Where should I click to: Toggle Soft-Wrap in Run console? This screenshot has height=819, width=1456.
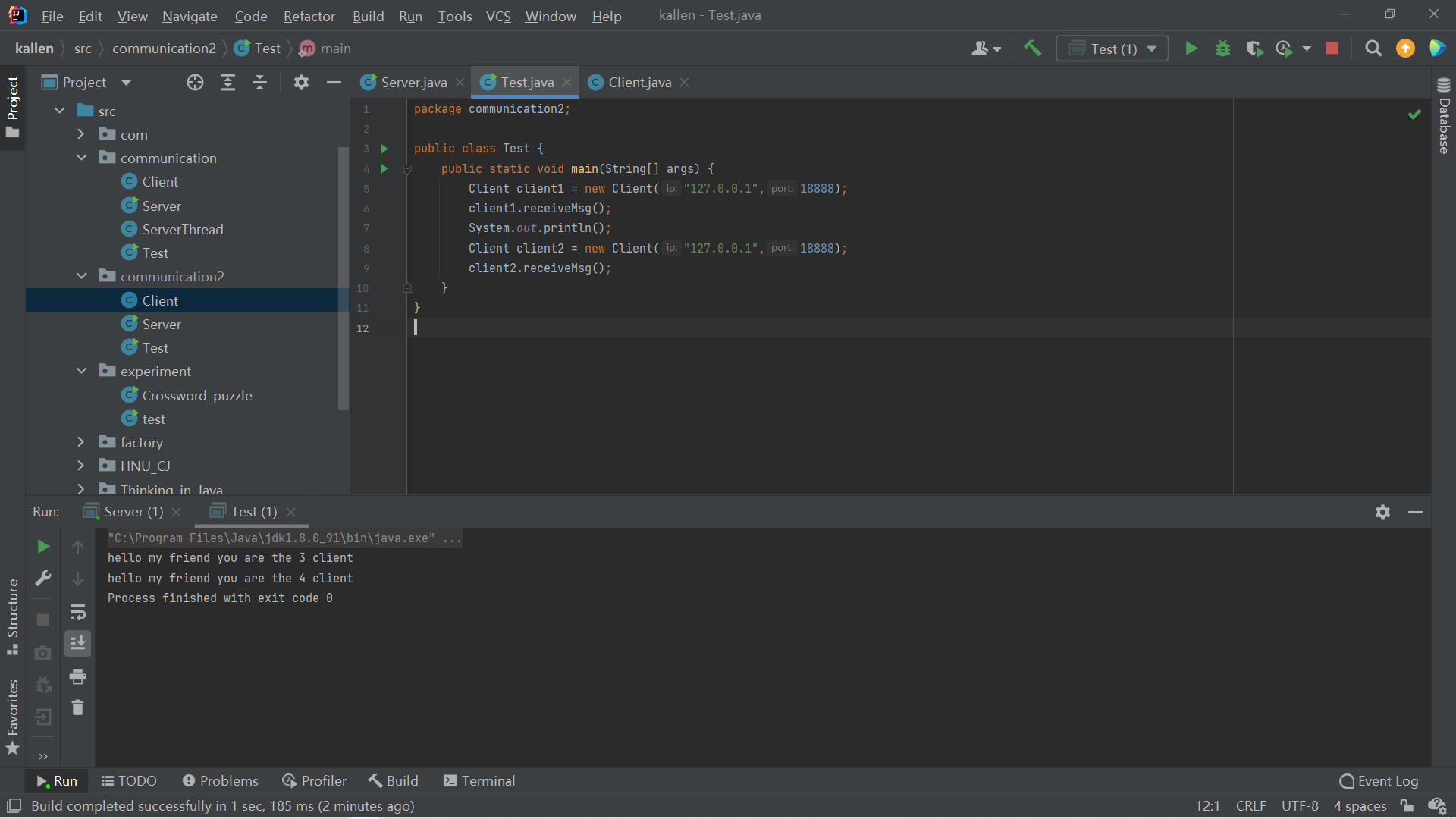pyautogui.click(x=77, y=612)
